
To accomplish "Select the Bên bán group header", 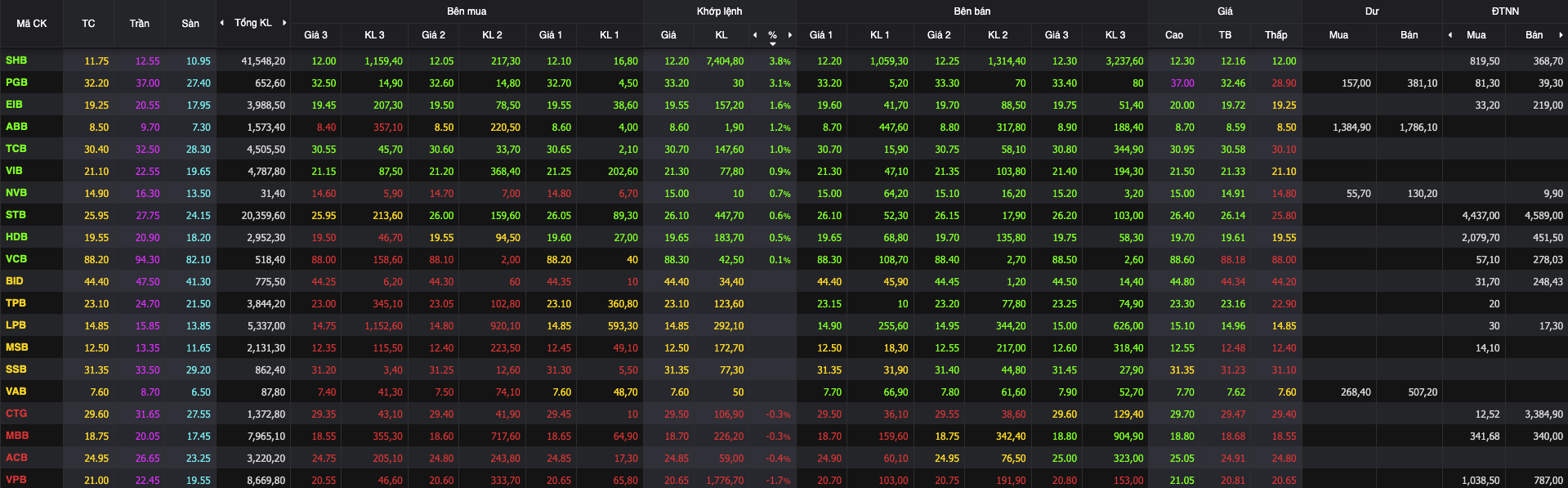I will point(972,11).
